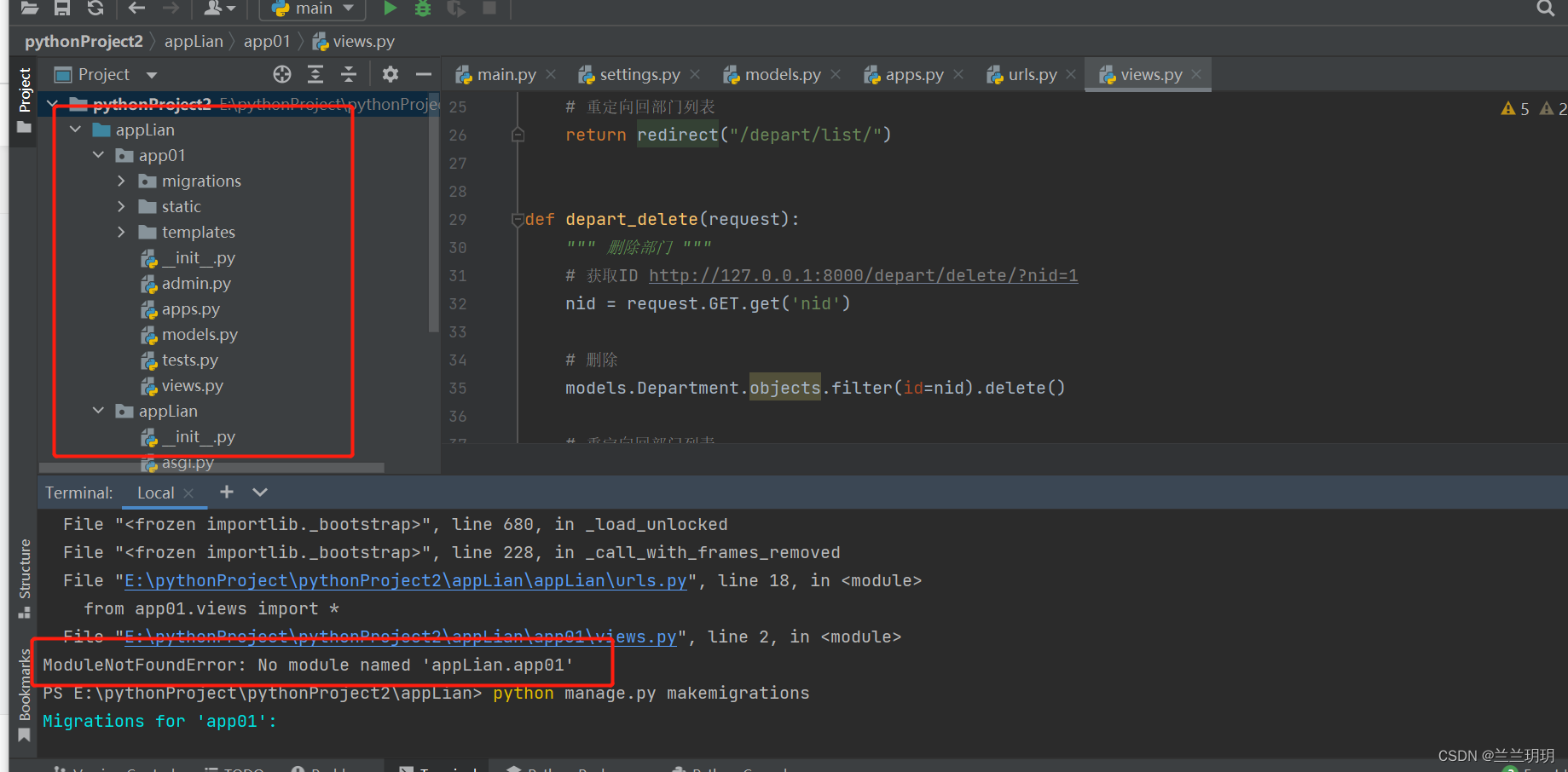Close the Local terminal tab
Image resolution: width=1568 pixels, height=772 pixels.
click(188, 493)
